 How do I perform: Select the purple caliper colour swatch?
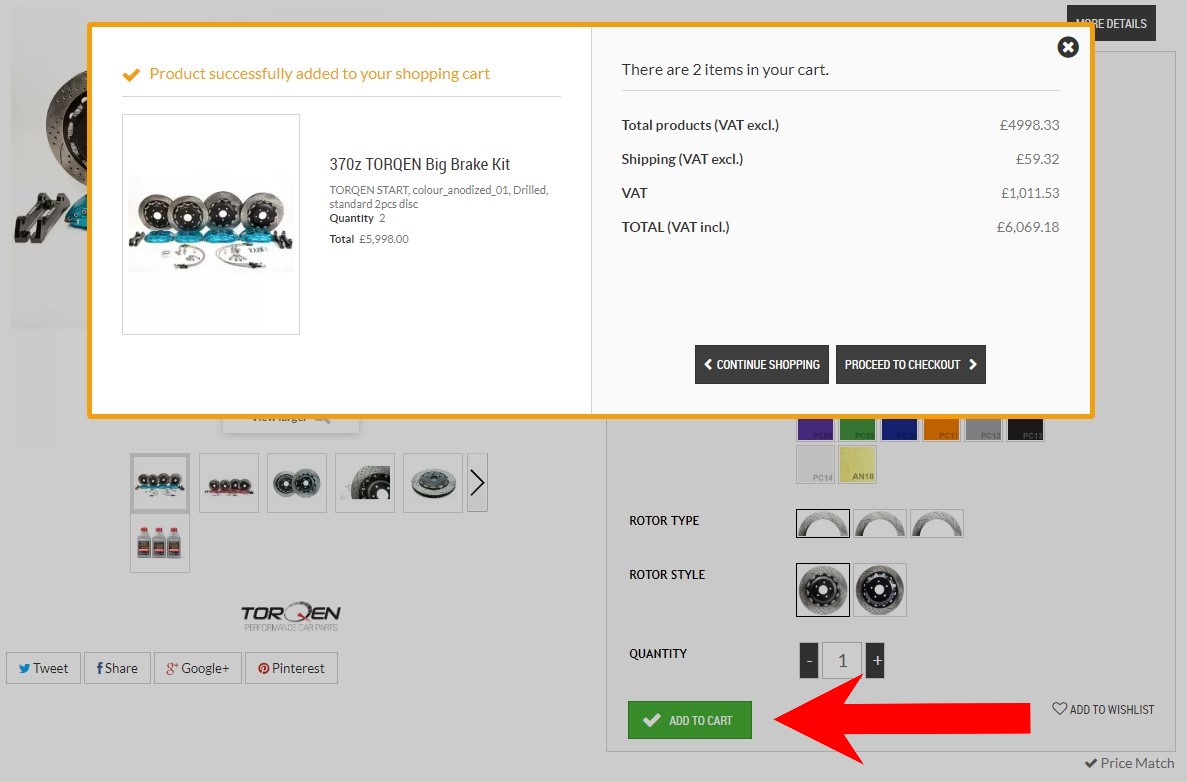815,429
